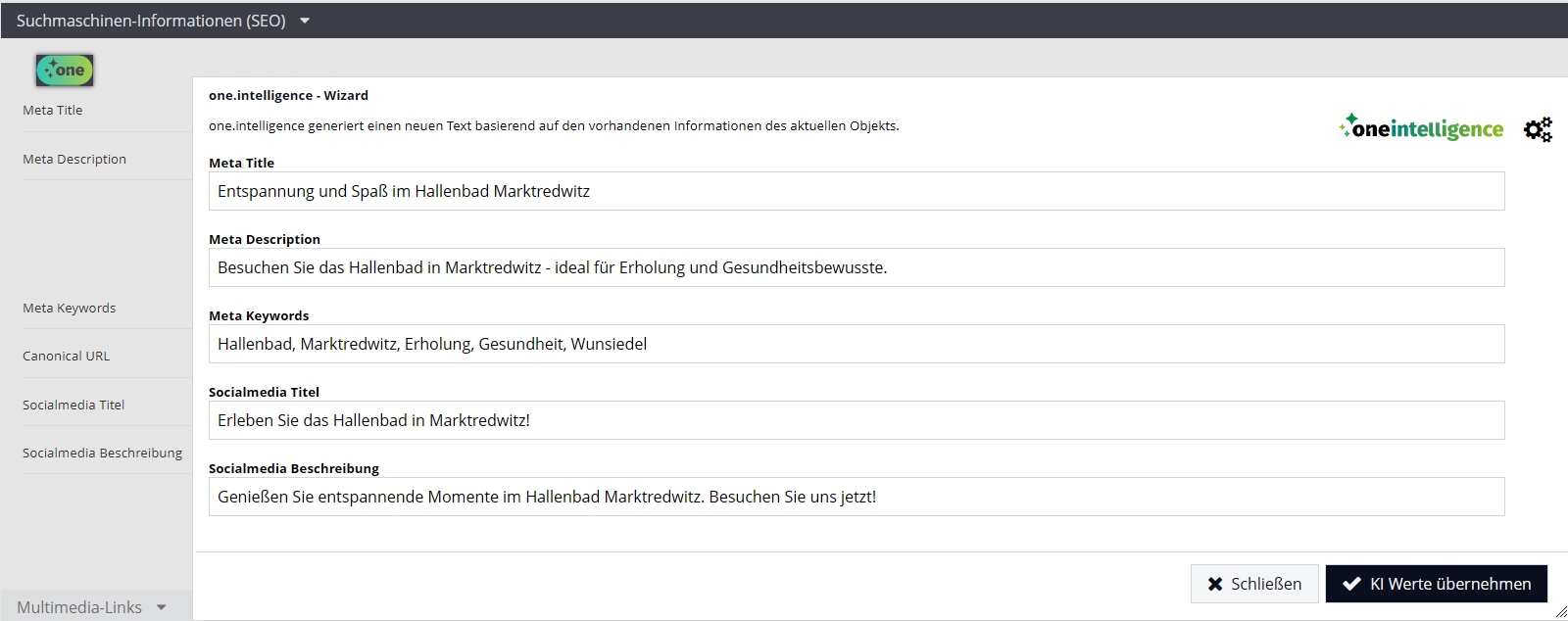Image resolution: width=1568 pixels, height=621 pixels.
Task: Click the green one.intelligence icon button
Action: point(65,70)
